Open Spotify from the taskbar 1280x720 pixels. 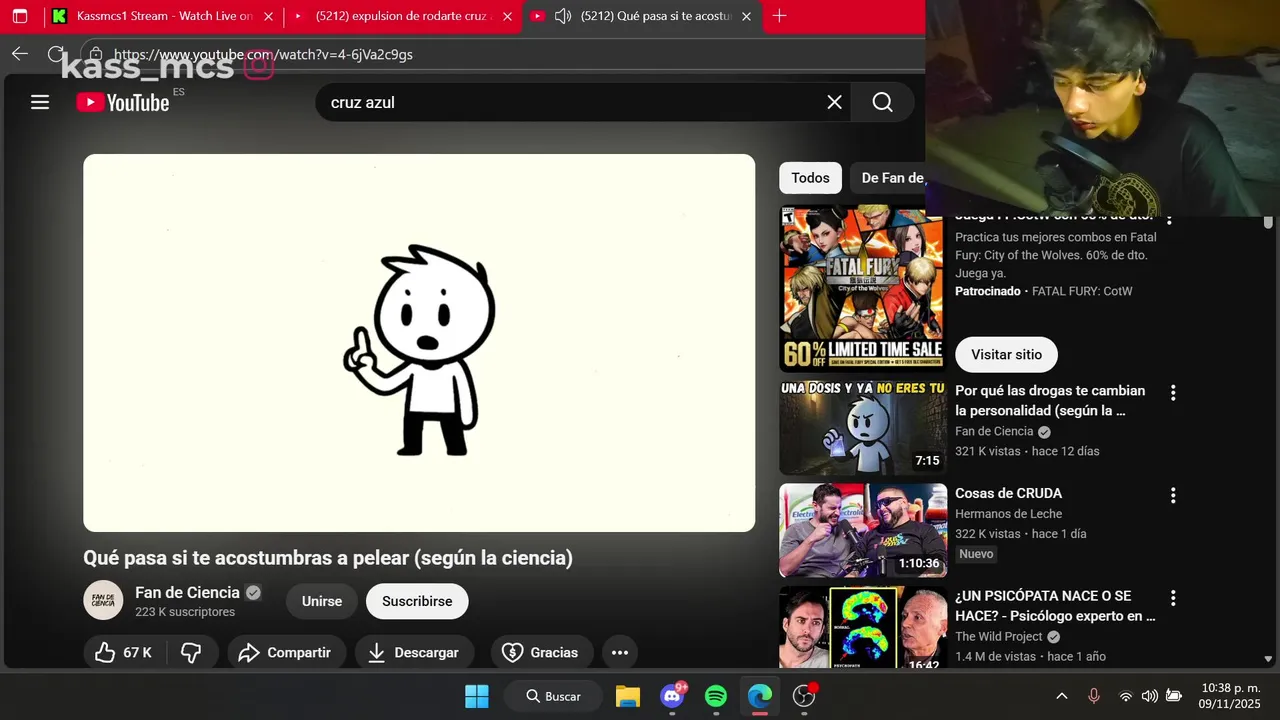pyautogui.click(x=716, y=696)
